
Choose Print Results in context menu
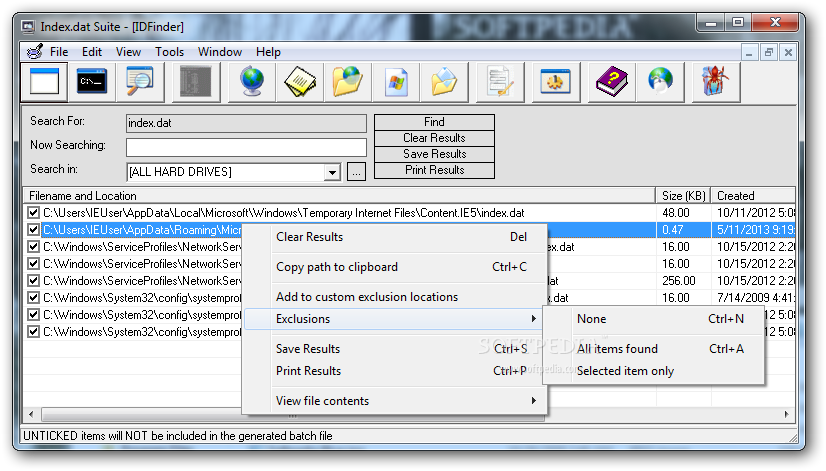pyautogui.click(x=395, y=371)
